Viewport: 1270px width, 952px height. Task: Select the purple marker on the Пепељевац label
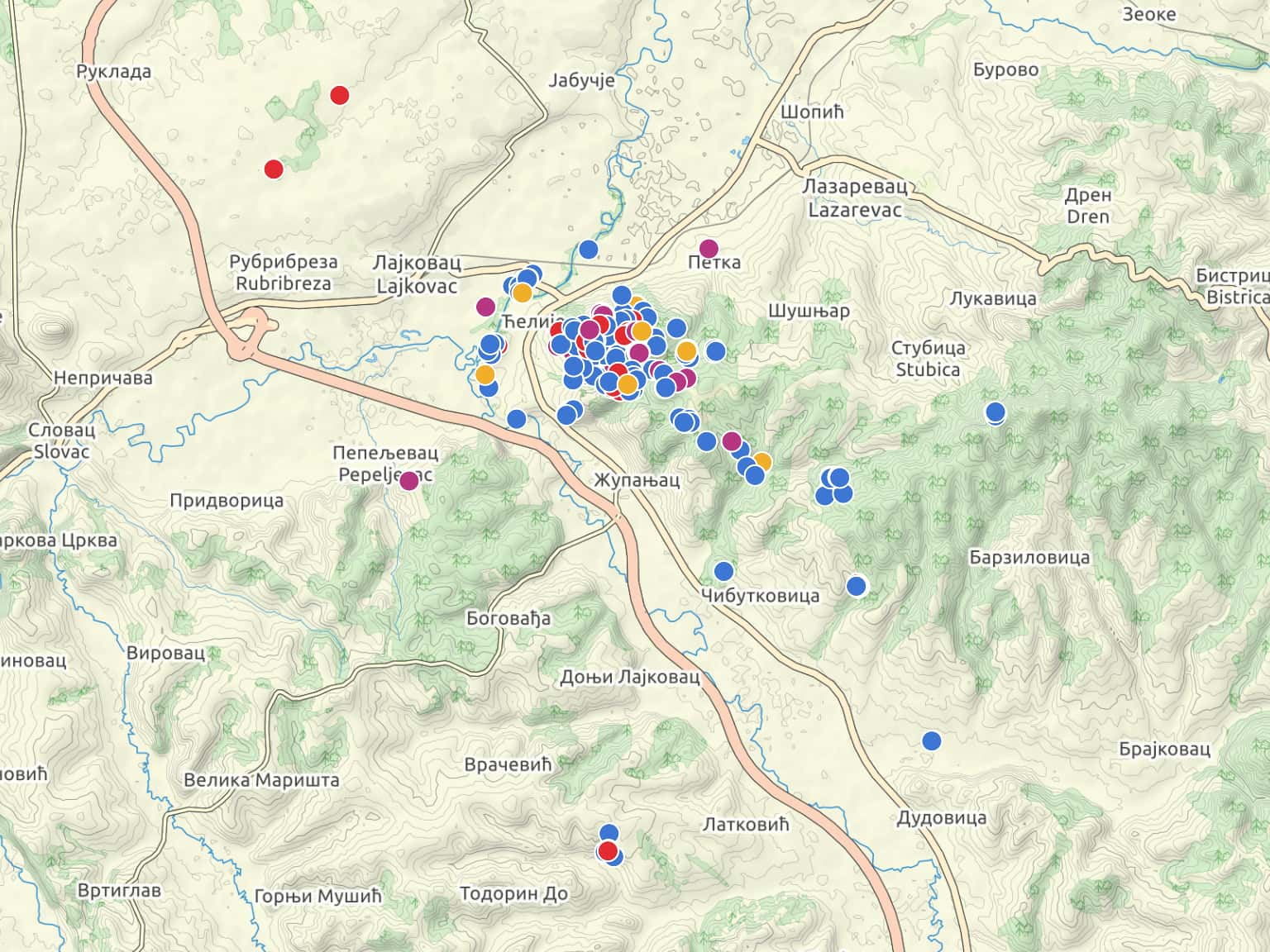(409, 480)
